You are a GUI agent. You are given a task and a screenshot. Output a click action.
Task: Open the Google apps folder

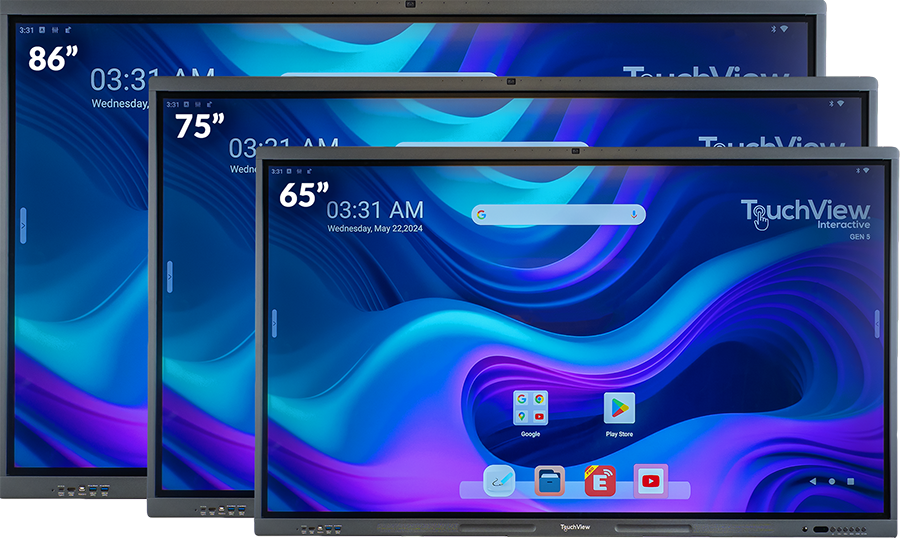click(x=530, y=409)
